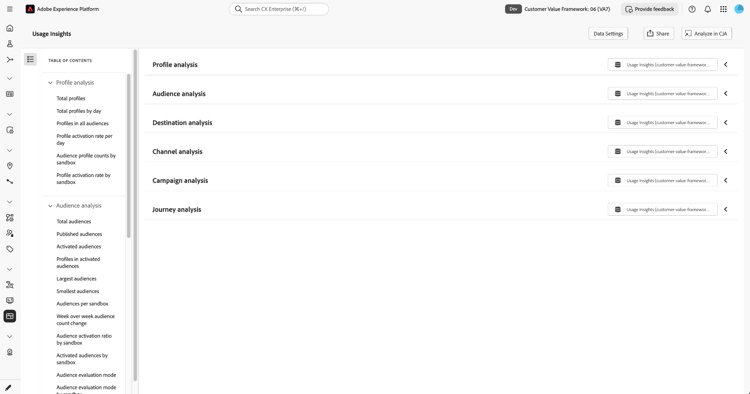Jump to Profiles in all audiences
Screen dimensions: 750x394
point(82,123)
